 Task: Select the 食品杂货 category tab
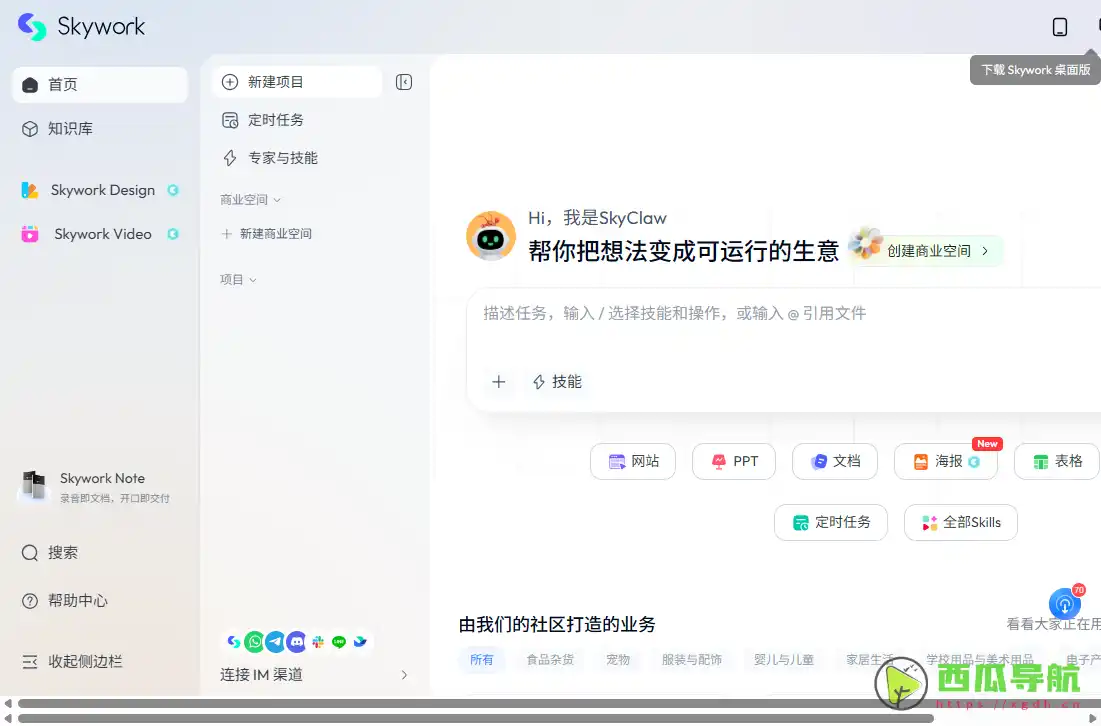(550, 660)
